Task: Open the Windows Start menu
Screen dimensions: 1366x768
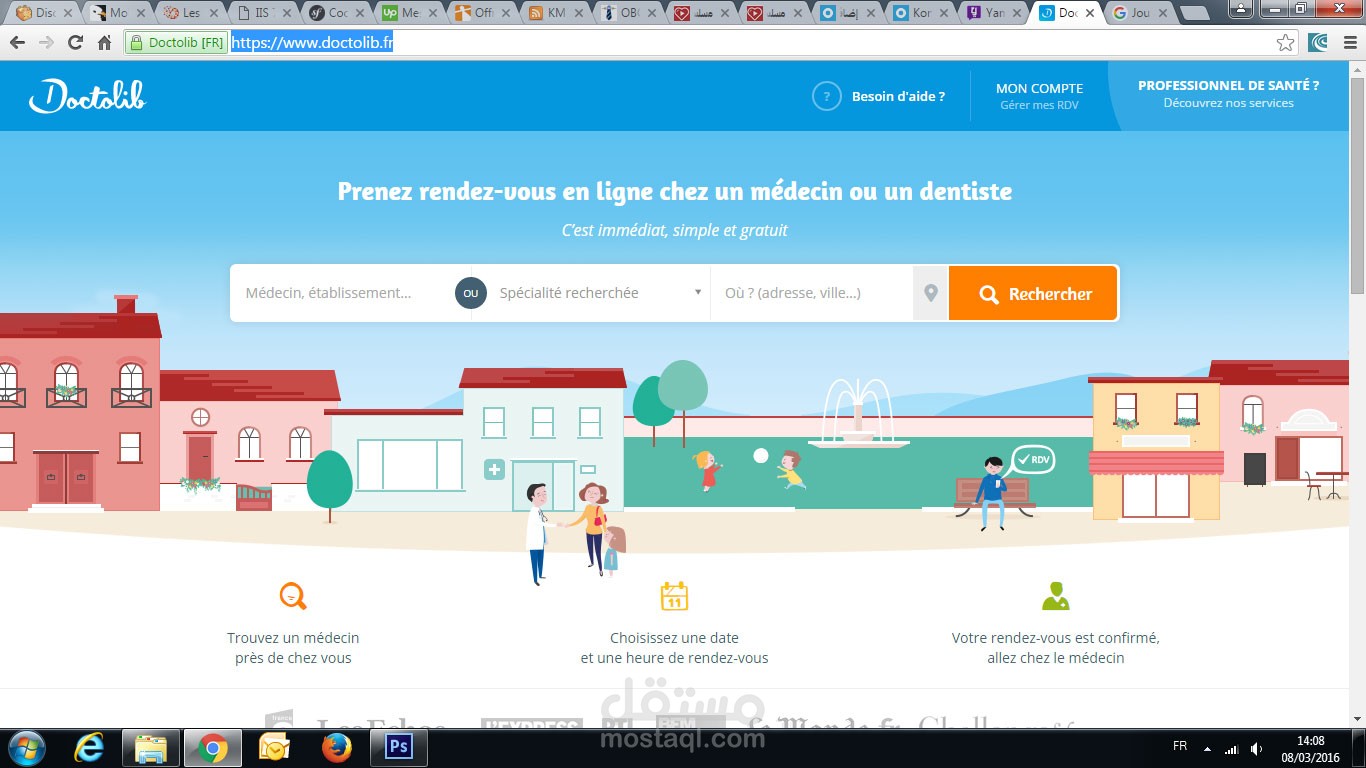Action: (x=26, y=748)
